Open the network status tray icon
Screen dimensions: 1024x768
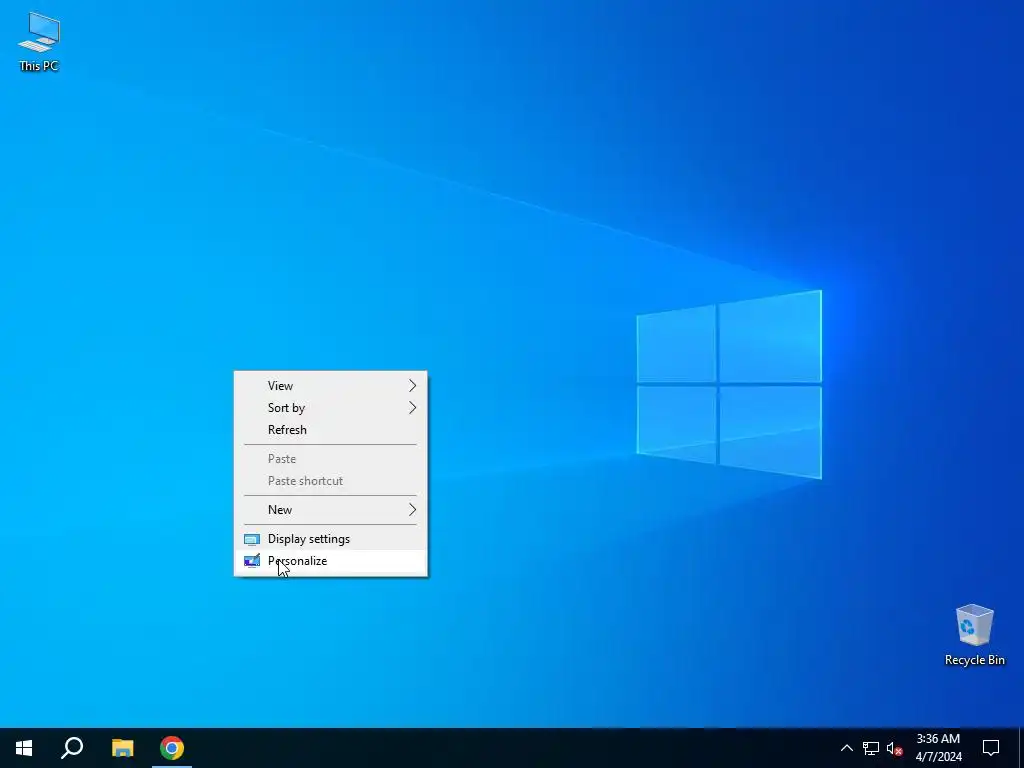pyautogui.click(x=871, y=748)
